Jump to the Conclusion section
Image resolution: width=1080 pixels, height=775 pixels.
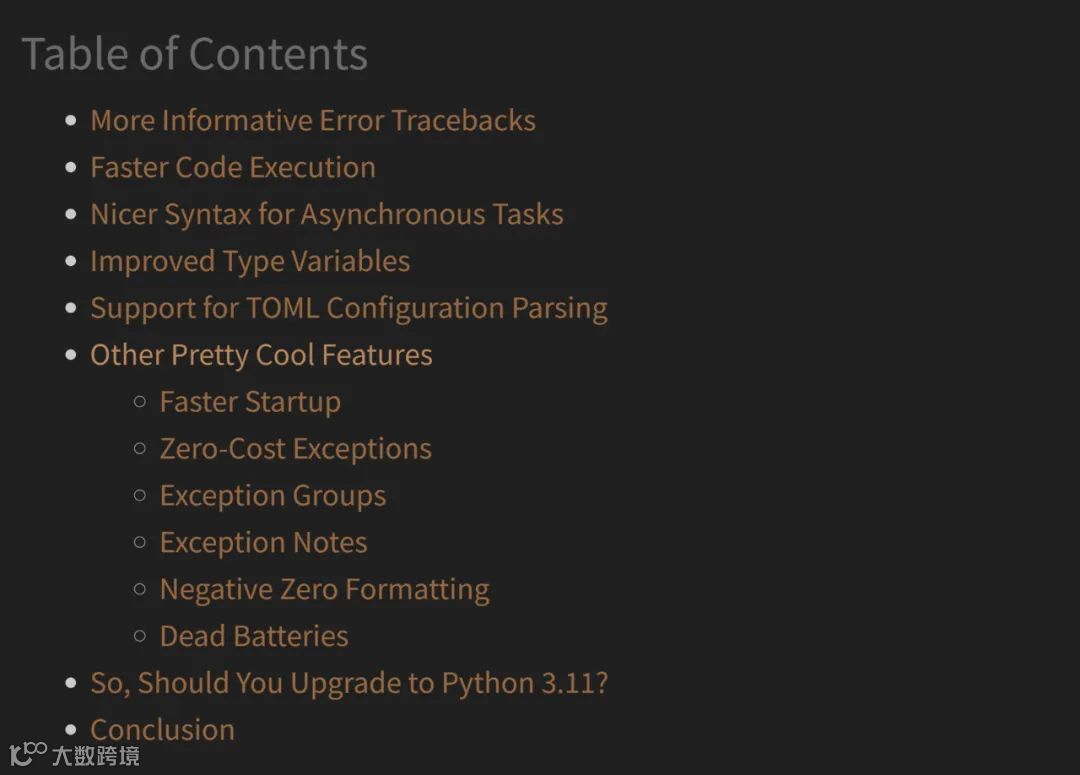tap(162, 730)
